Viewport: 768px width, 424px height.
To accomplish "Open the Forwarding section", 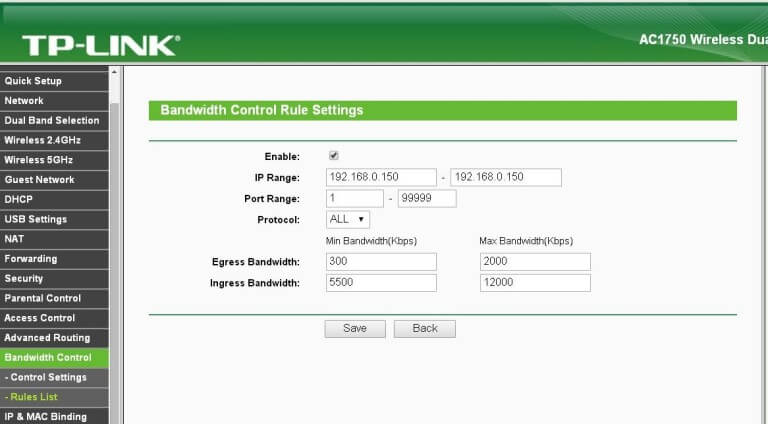I will (54, 259).
